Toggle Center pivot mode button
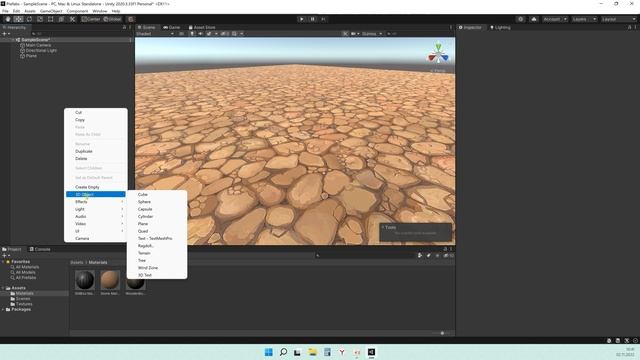The width and height of the screenshot is (640, 360). coord(91,19)
